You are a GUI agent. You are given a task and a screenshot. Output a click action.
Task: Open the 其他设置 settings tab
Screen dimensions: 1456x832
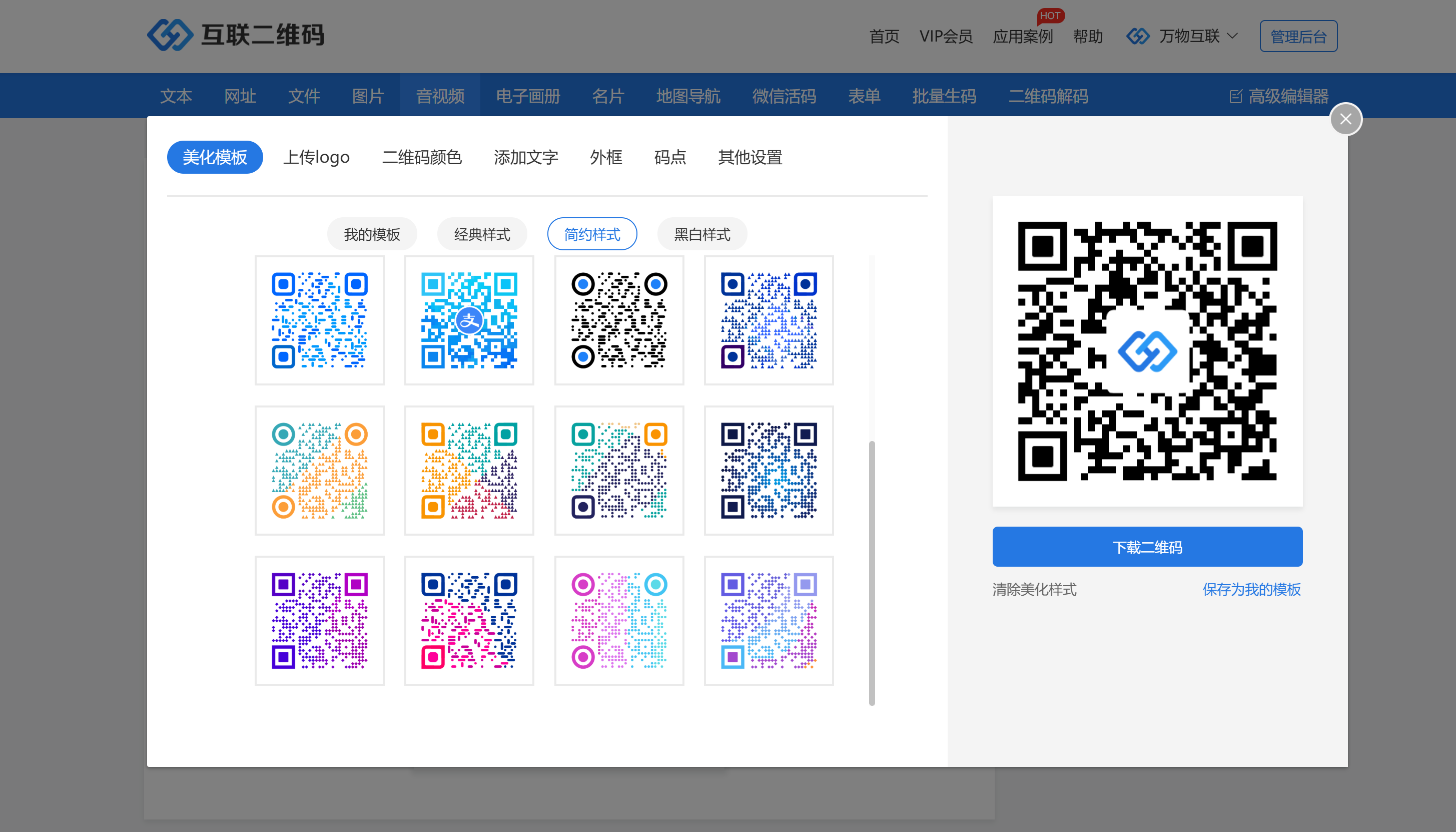(750, 157)
